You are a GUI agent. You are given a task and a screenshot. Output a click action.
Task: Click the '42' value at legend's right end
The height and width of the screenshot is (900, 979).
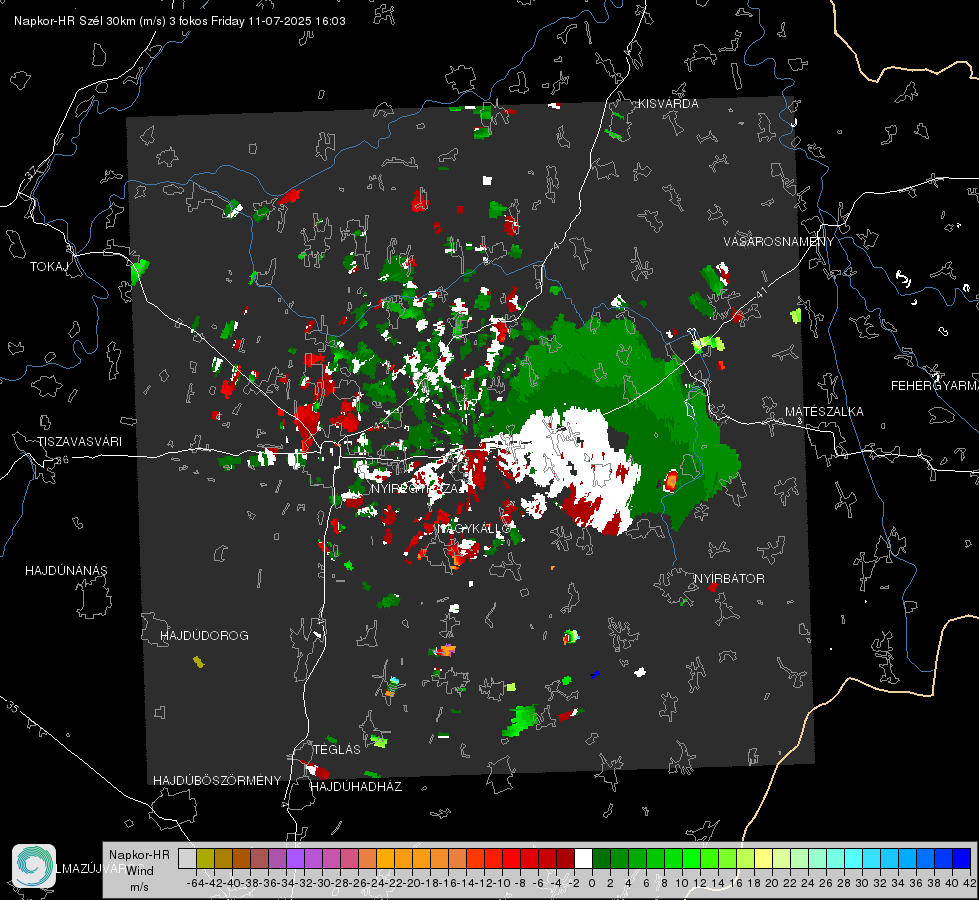(x=969, y=883)
